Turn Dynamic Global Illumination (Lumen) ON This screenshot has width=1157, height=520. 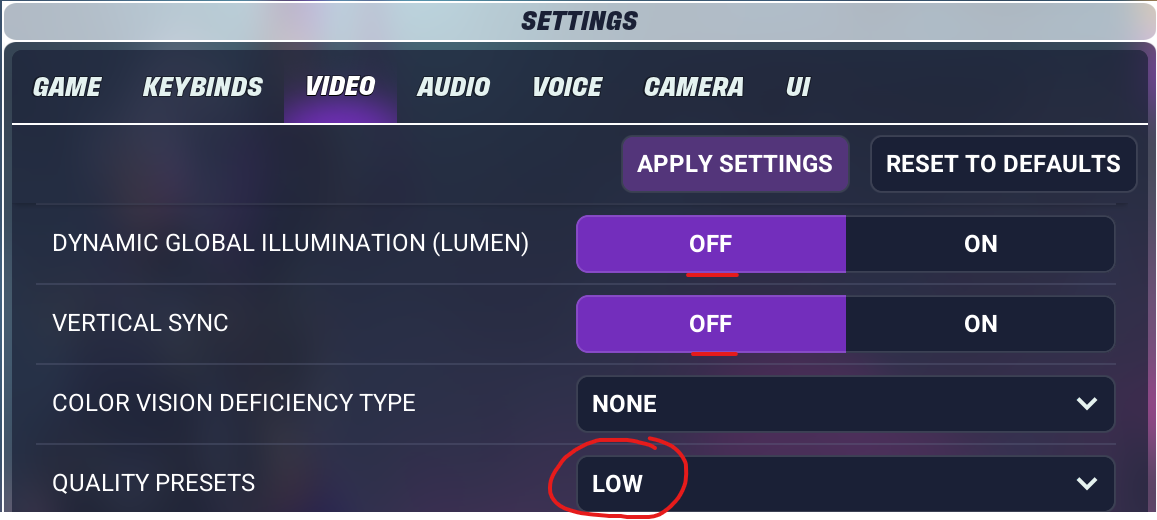pyautogui.click(x=980, y=244)
